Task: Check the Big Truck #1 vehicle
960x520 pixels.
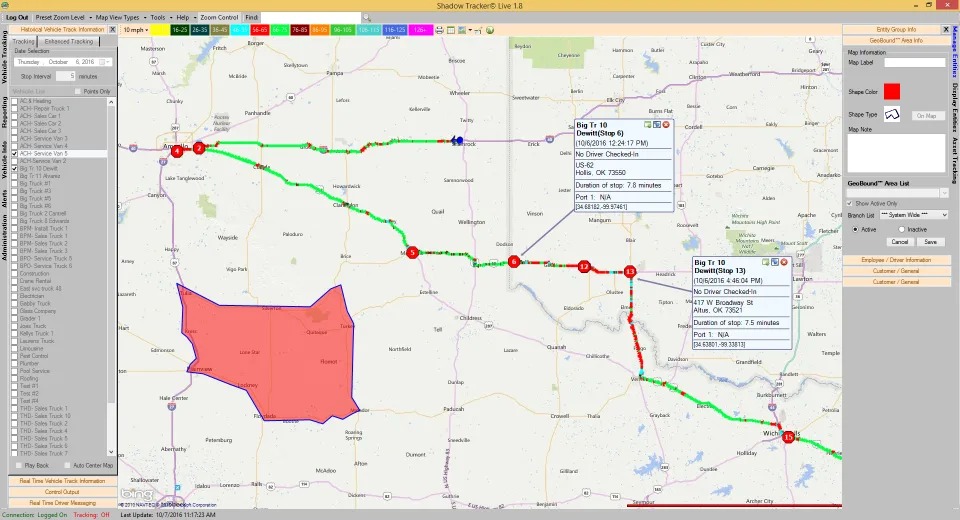Action: click(x=15, y=183)
